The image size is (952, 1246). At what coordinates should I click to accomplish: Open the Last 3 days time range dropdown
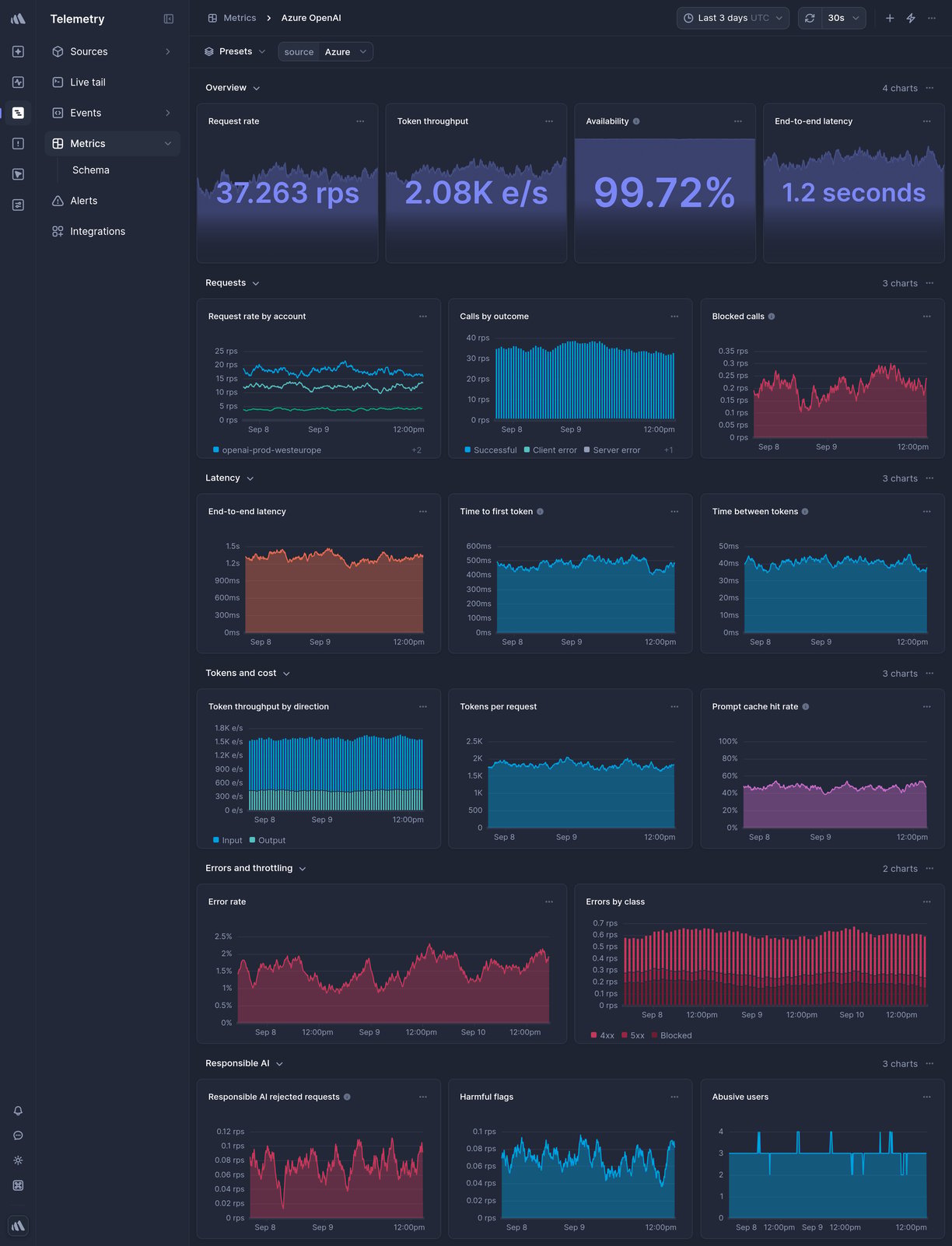[x=733, y=18]
